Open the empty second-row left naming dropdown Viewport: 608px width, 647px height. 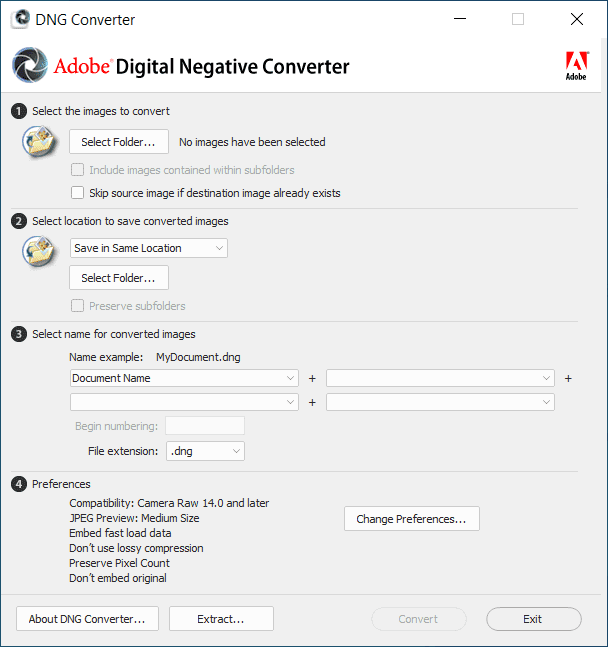(184, 402)
